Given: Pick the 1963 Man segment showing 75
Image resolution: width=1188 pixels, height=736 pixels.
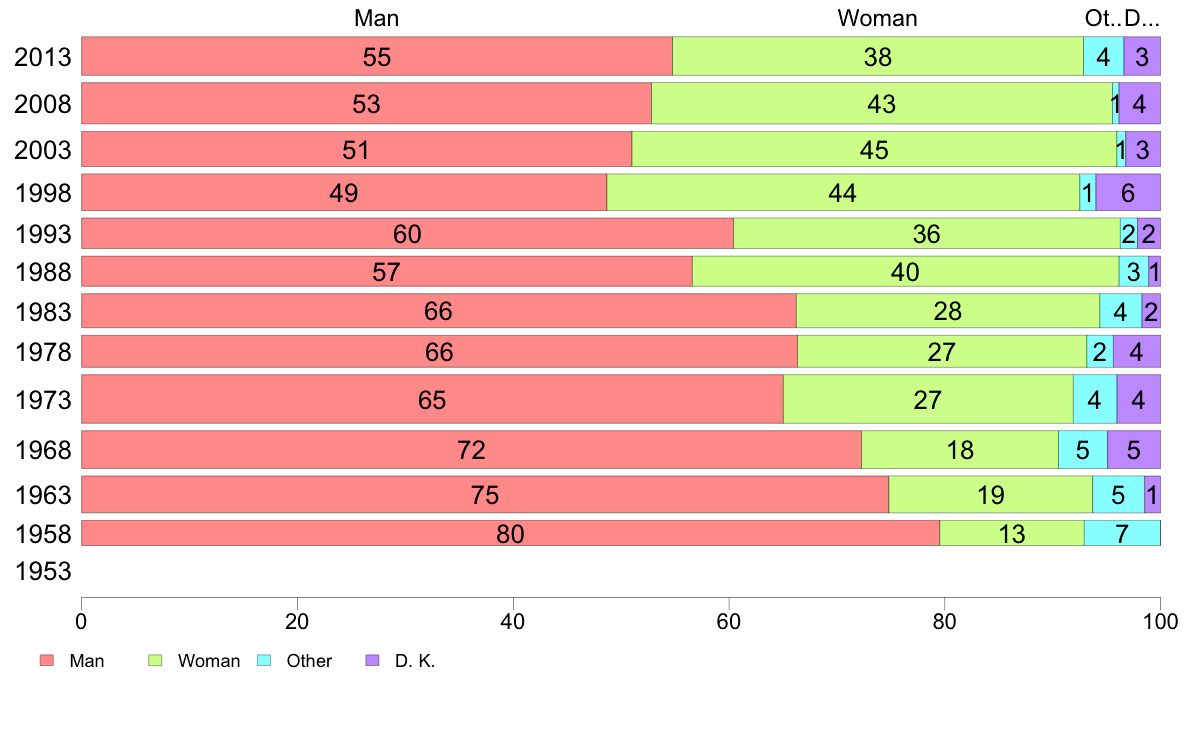Looking at the screenshot, I should pyautogui.click(x=485, y=495).
